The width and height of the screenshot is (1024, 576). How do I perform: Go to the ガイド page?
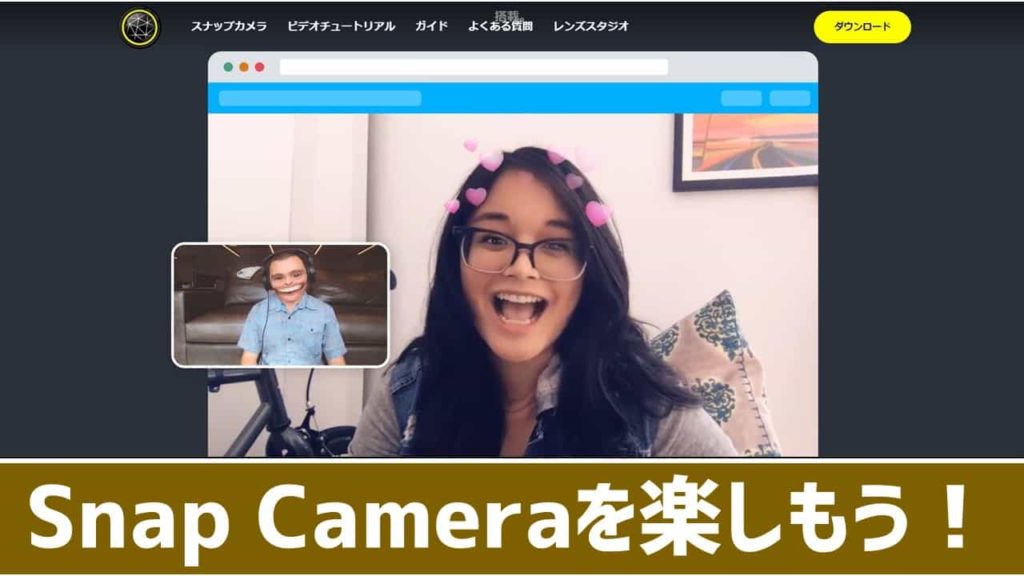click(x=431, y=26)
